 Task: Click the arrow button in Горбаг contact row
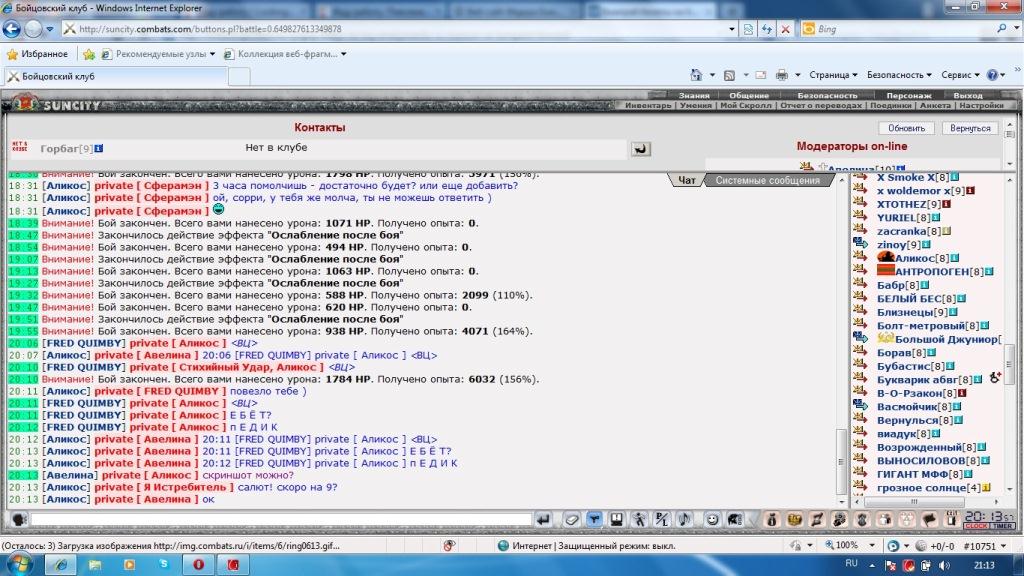641,149
